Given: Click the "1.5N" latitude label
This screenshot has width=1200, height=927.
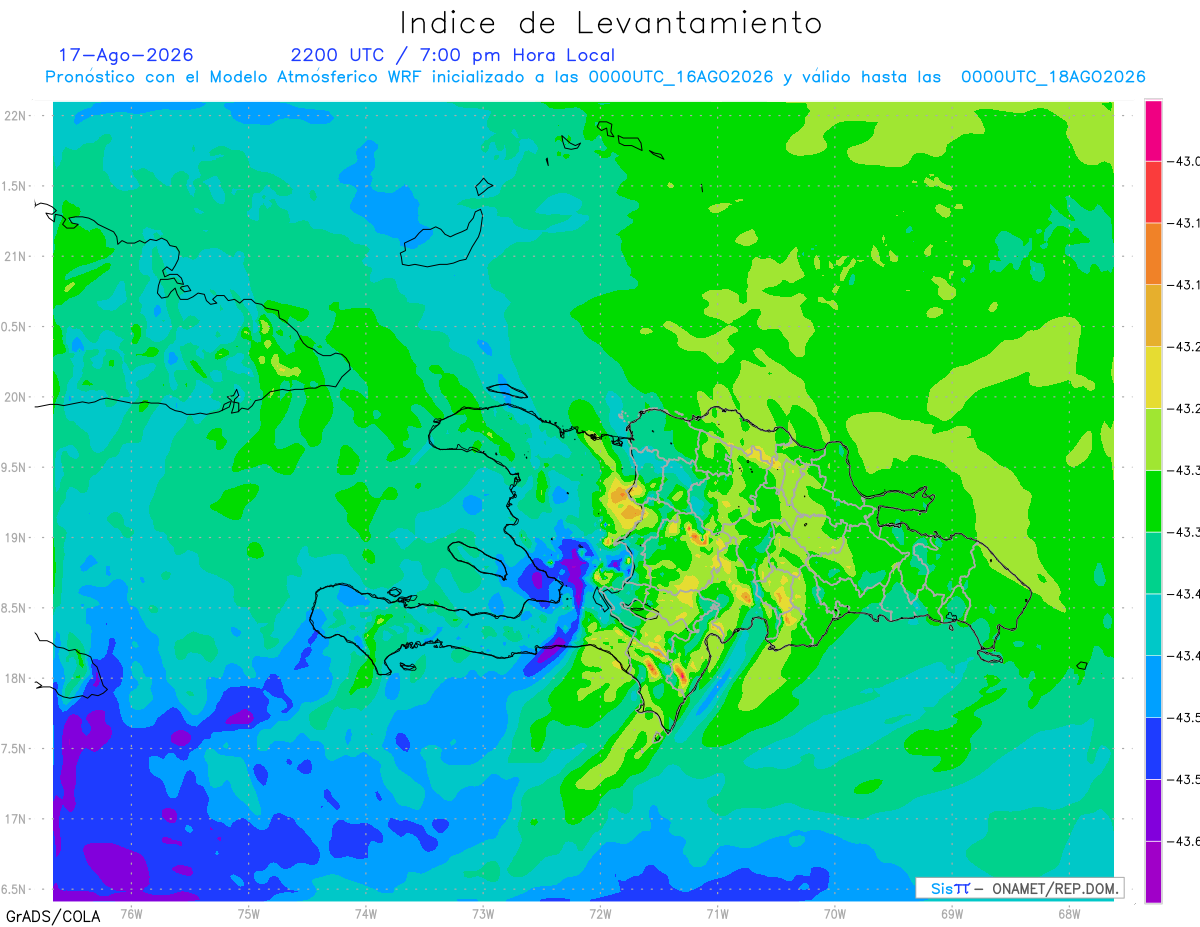Looking at the screenshot, I should tap(15, 186).
